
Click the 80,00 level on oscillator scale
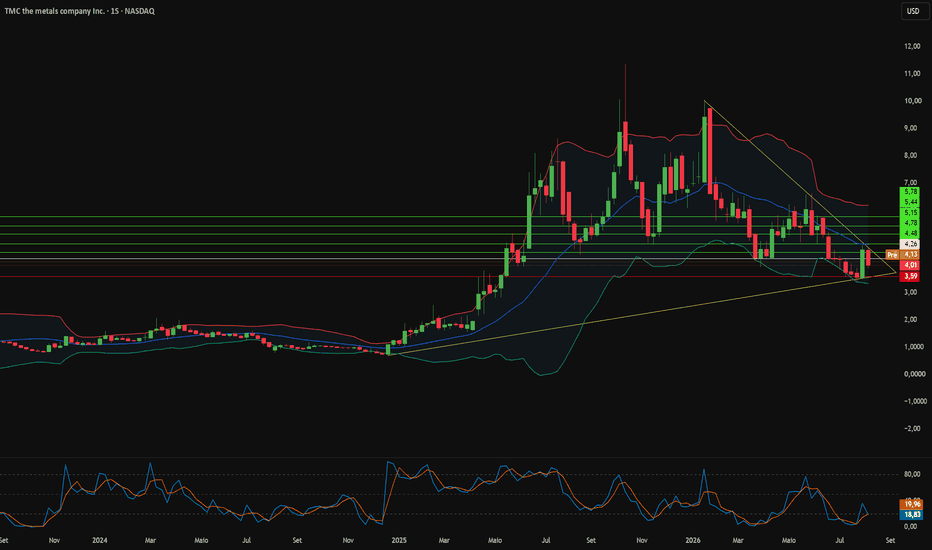912,474
